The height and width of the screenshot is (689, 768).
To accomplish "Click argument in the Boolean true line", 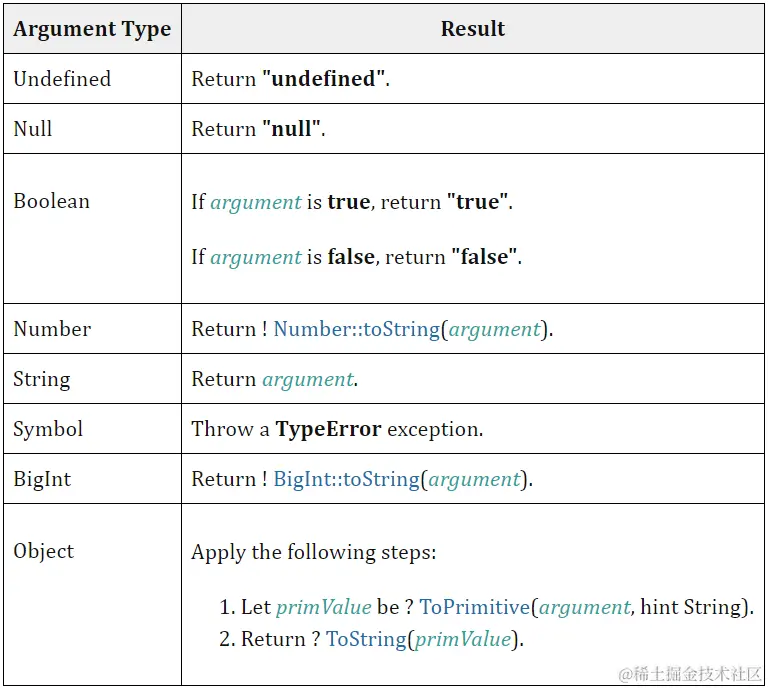I will click(x=256, y=202).
